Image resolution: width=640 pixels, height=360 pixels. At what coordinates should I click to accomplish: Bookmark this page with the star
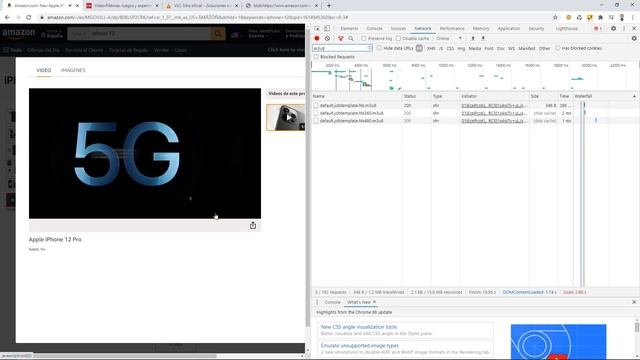click(555, 18)
